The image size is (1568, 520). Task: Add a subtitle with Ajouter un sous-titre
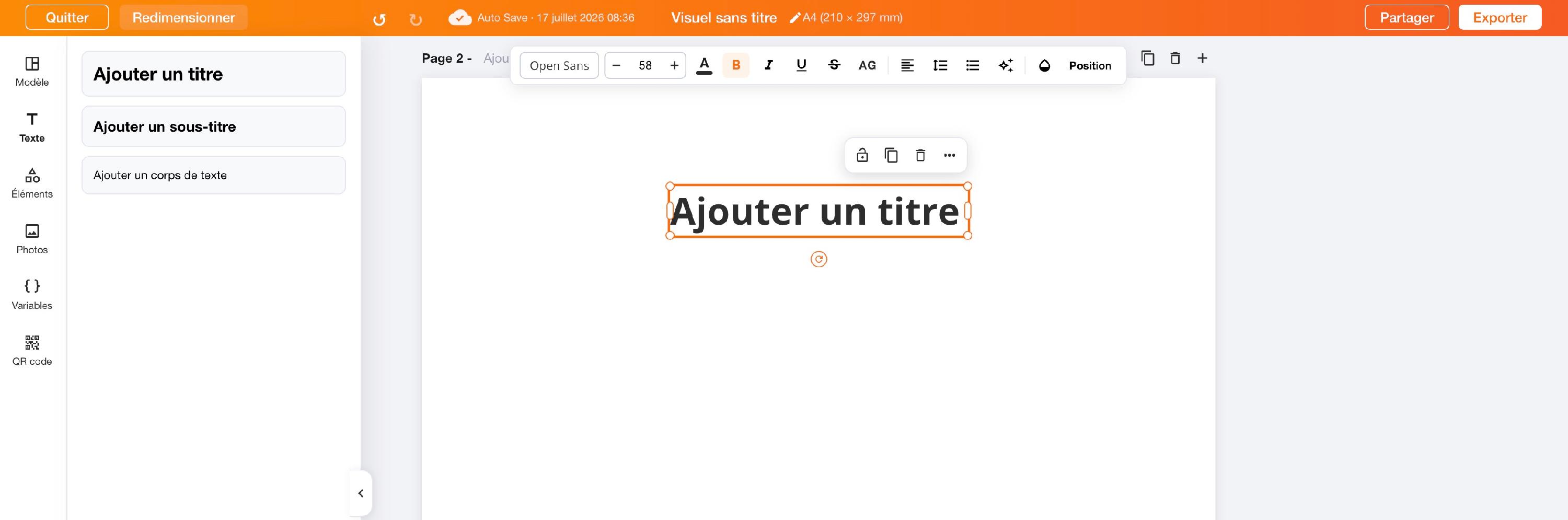(214, 126)
